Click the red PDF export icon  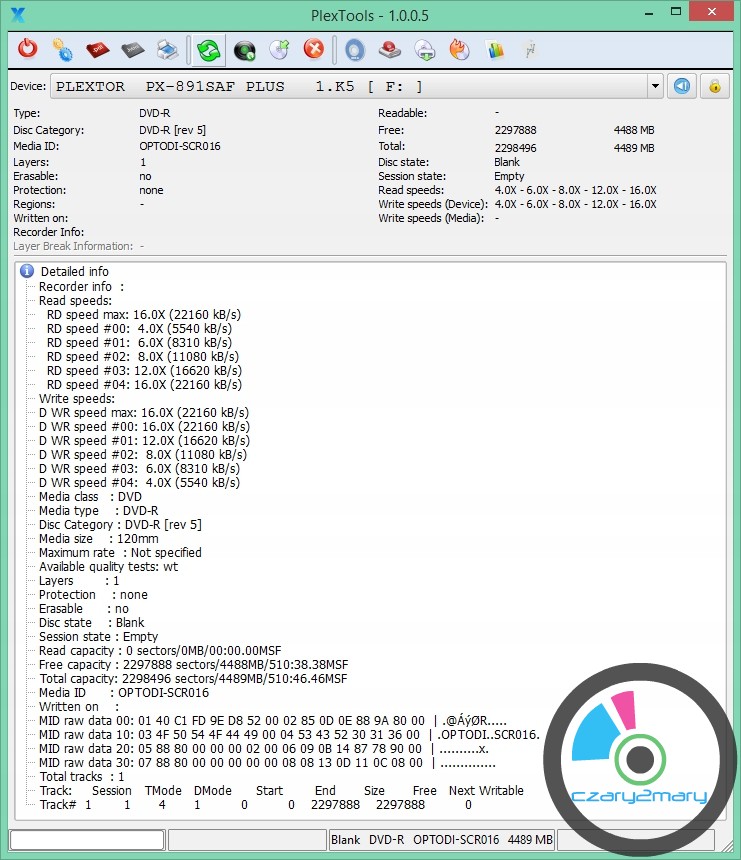(97, 49)
